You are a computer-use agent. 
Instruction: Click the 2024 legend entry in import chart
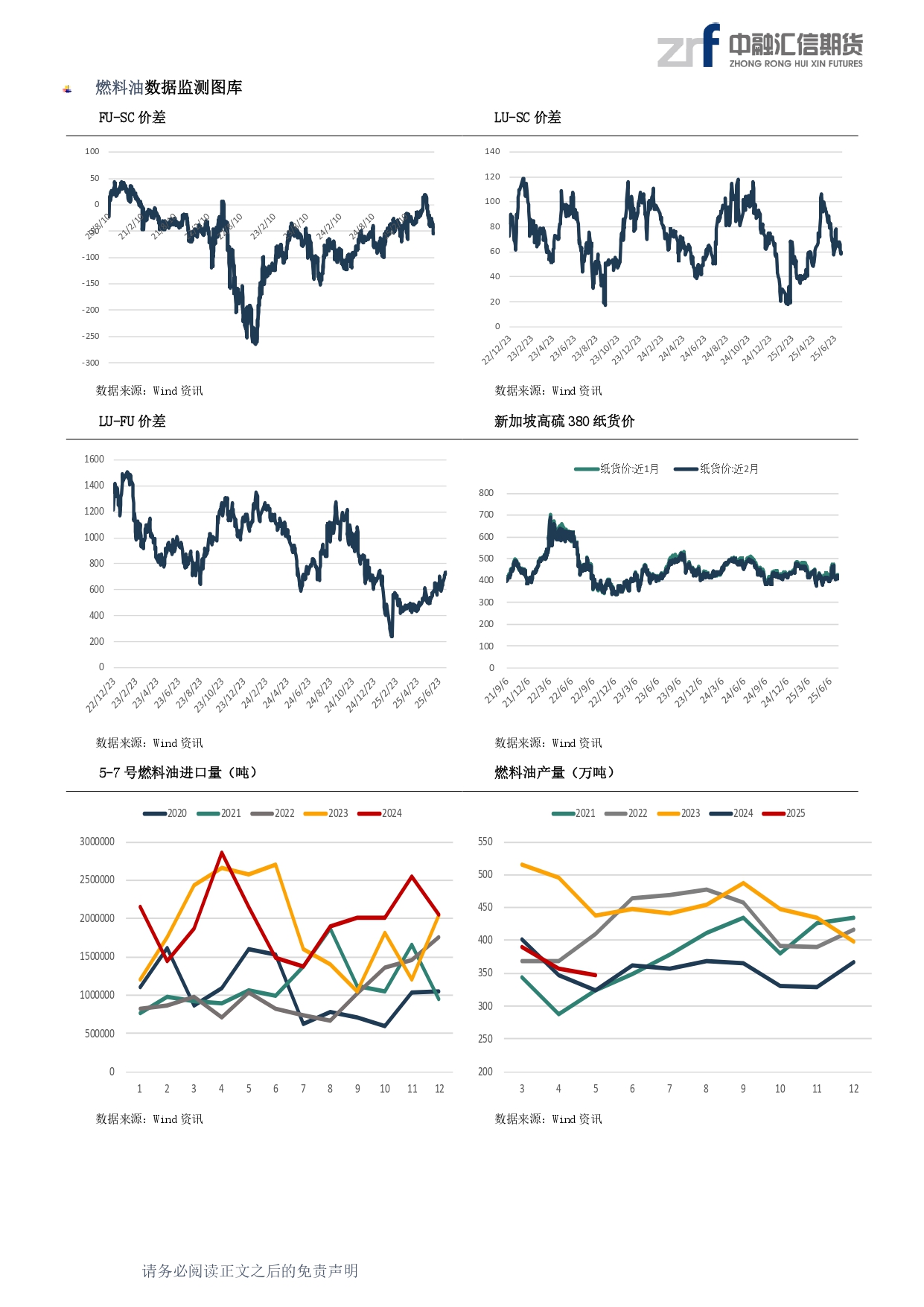click(x=380, y=813)
